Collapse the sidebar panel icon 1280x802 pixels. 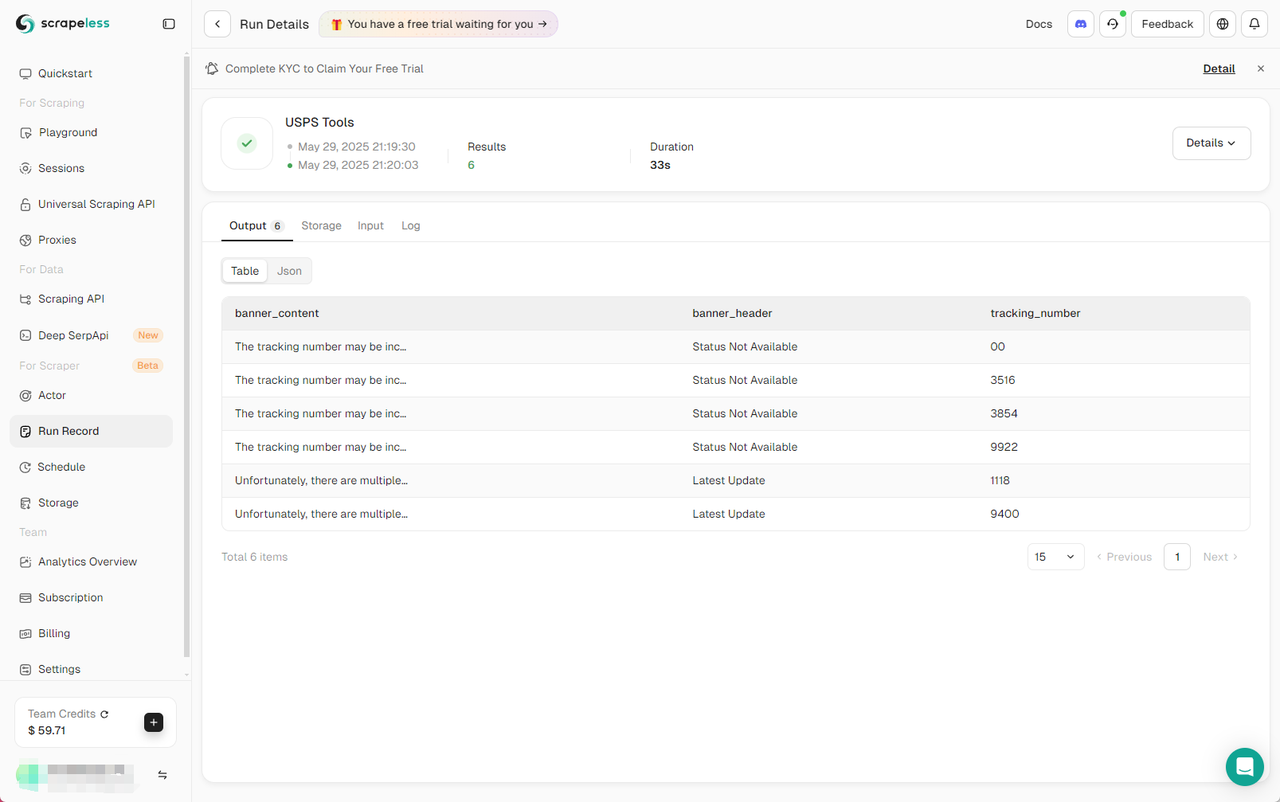click(169, 24)
